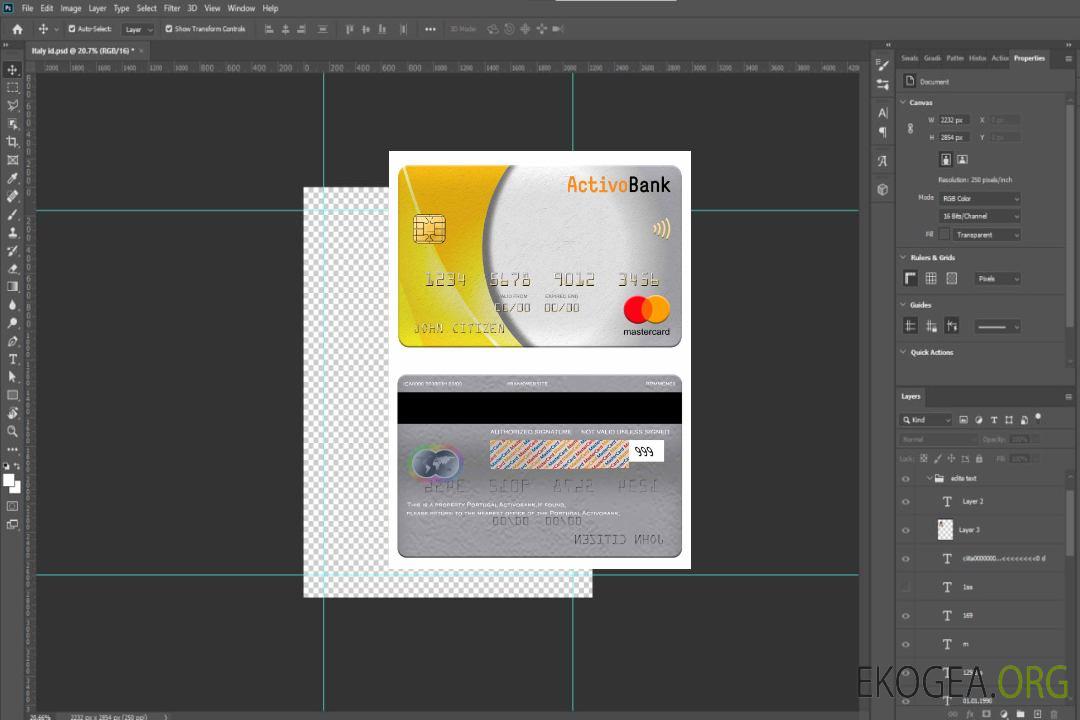
Task: Select the Horizontal Type tool
Action: [12, 359]
